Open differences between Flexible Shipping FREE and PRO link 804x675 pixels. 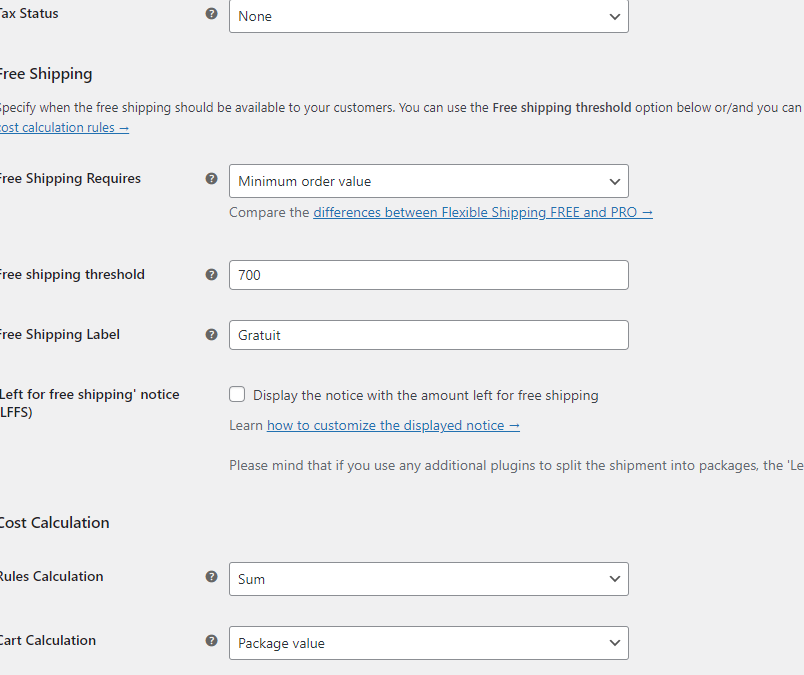482,212
